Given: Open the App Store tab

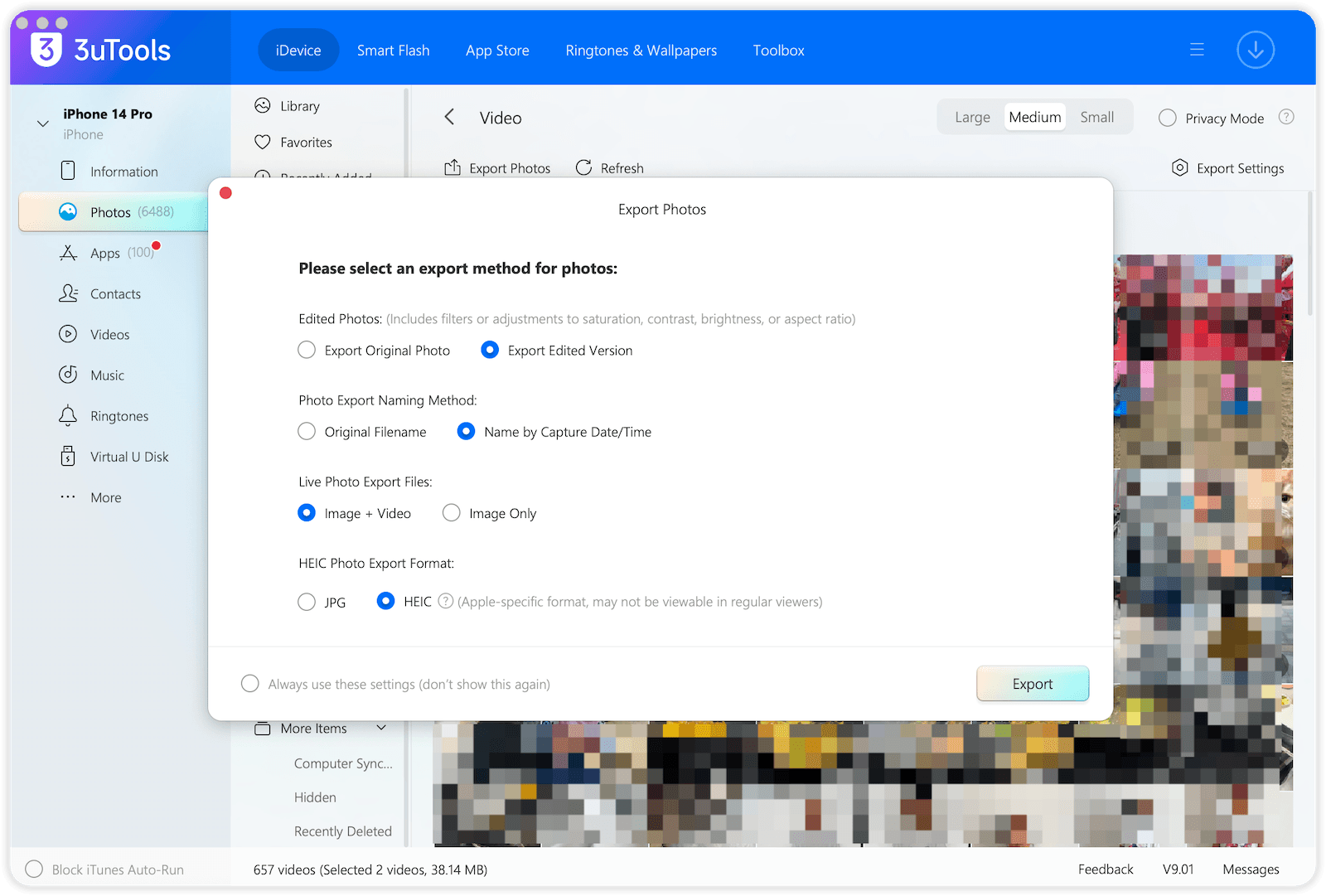Looking at the screenshot, I should pyautogui.click(x=497, y=50).
